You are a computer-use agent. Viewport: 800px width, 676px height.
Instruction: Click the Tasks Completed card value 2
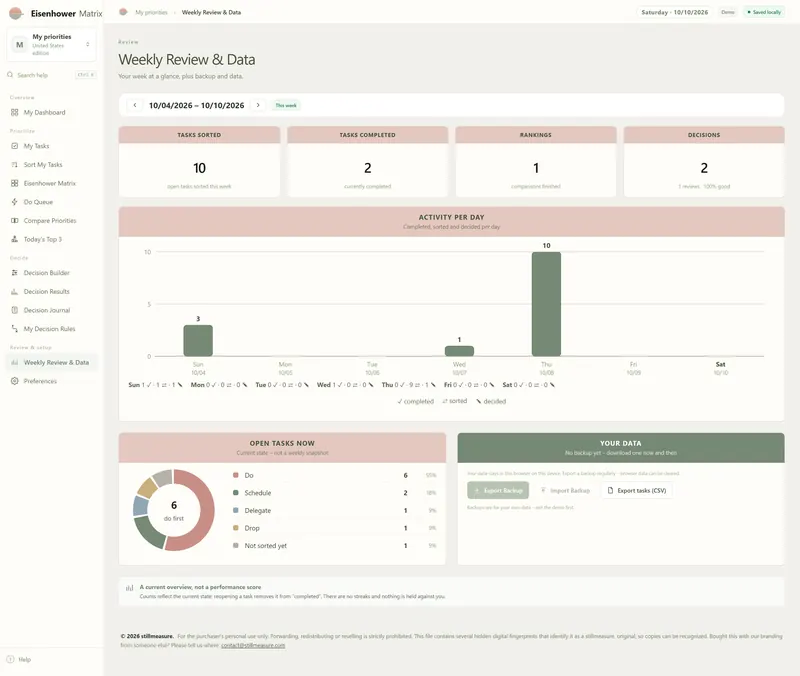pos(368,168)
